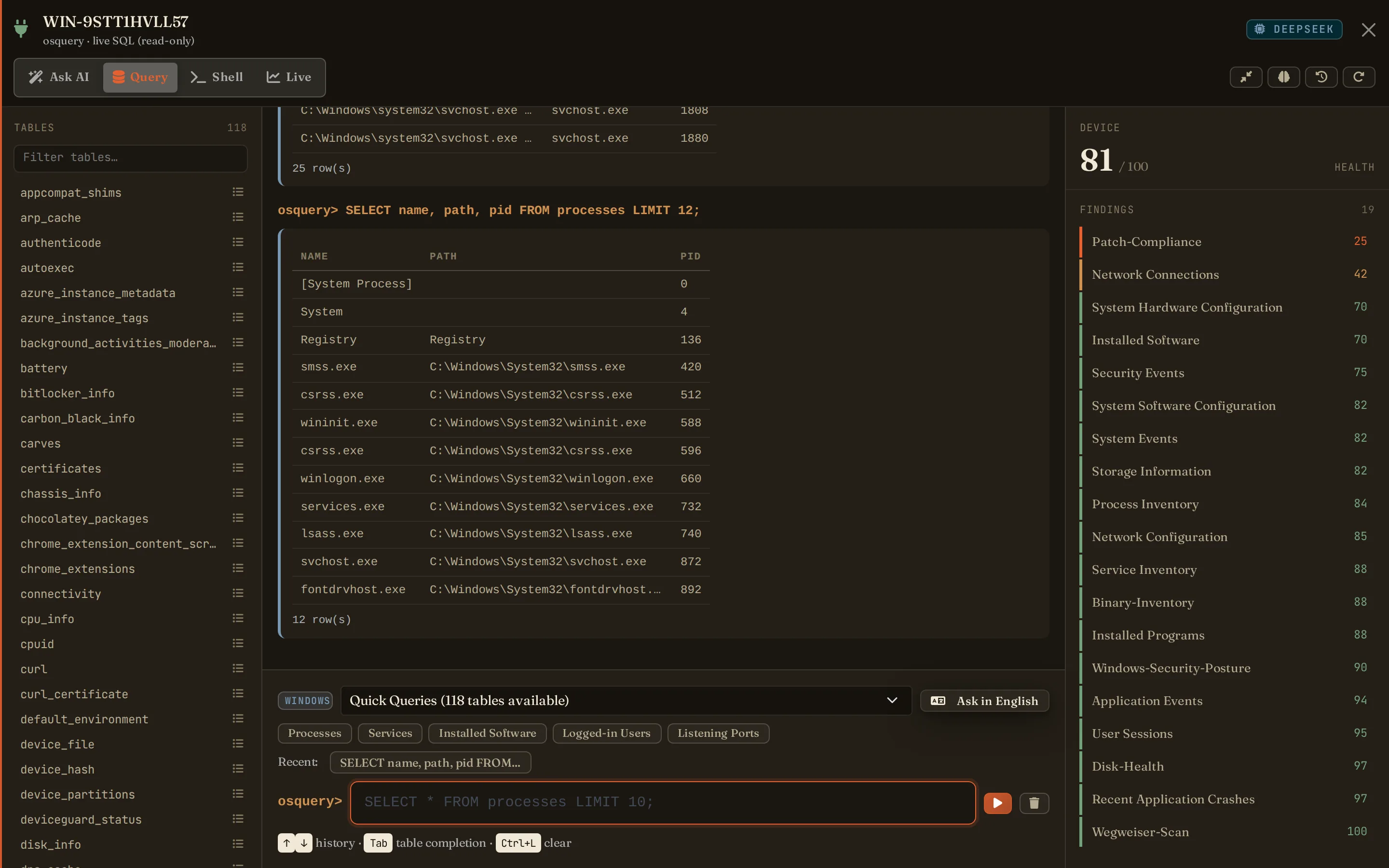1389x868 pixels.
Task: Open the Disk-Health finding
Action: (1227, 766)
